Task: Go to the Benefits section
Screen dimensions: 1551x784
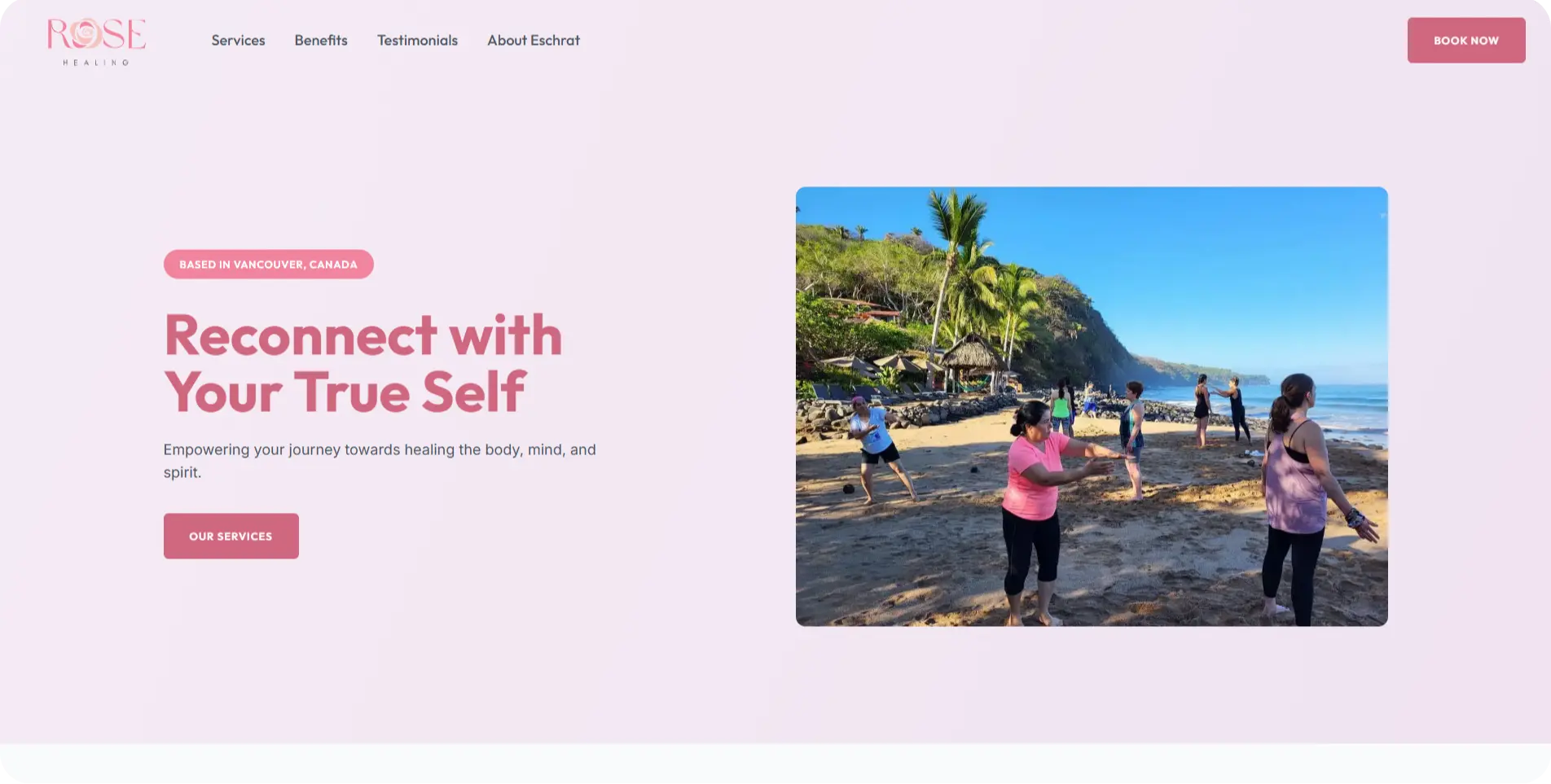Action: (x=321, y=41)
